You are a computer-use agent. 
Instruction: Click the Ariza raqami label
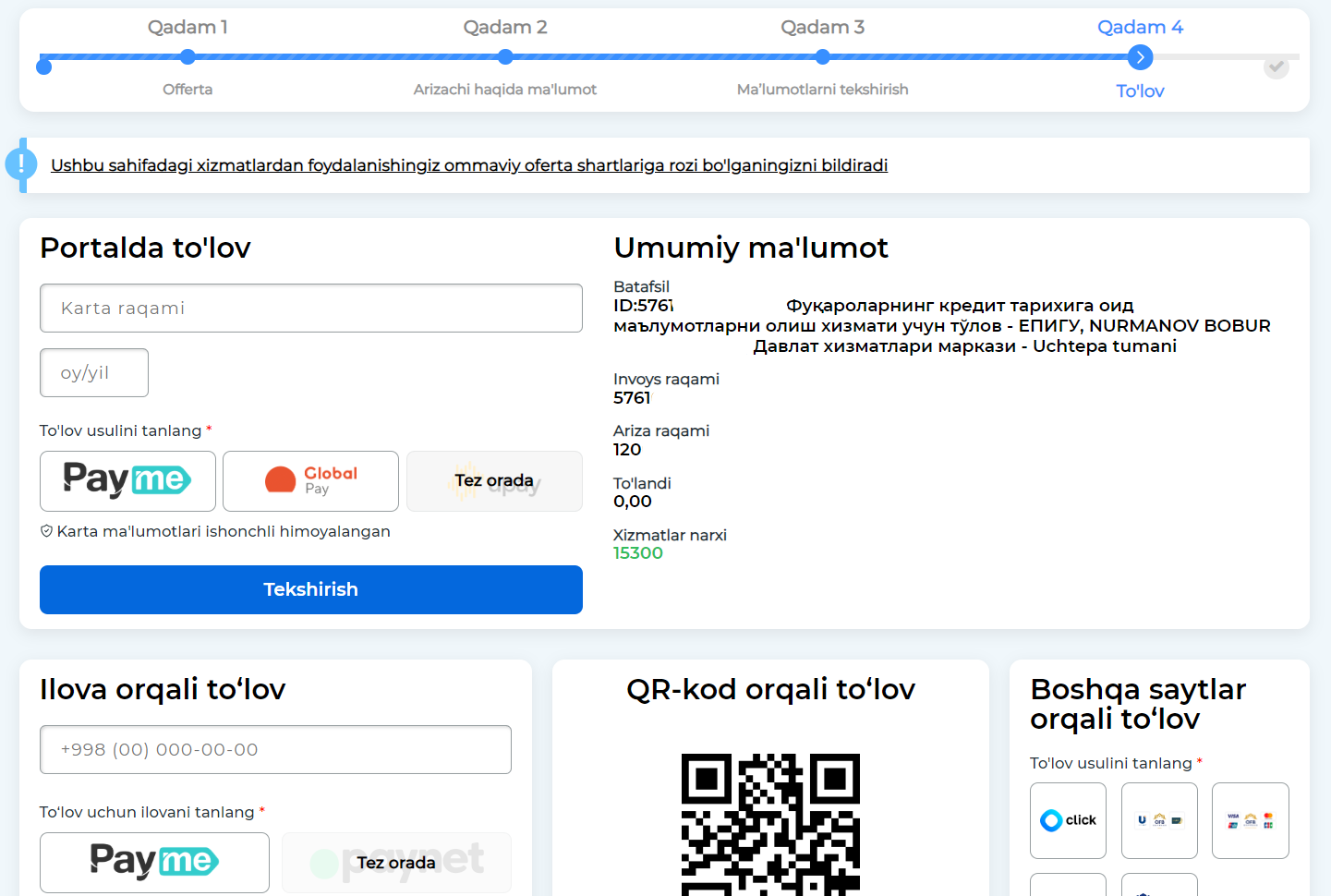click(661, 431)
